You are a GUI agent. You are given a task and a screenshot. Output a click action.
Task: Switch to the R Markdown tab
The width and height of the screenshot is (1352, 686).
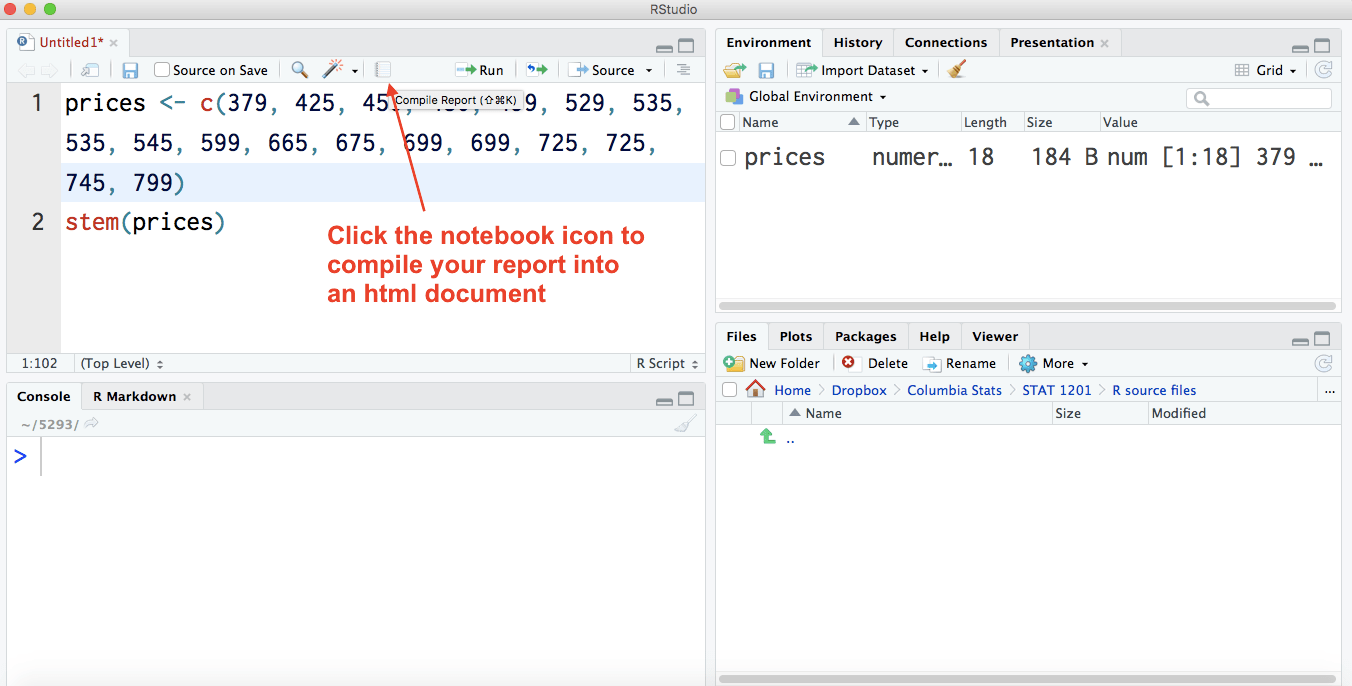click(x=134, y=397)
